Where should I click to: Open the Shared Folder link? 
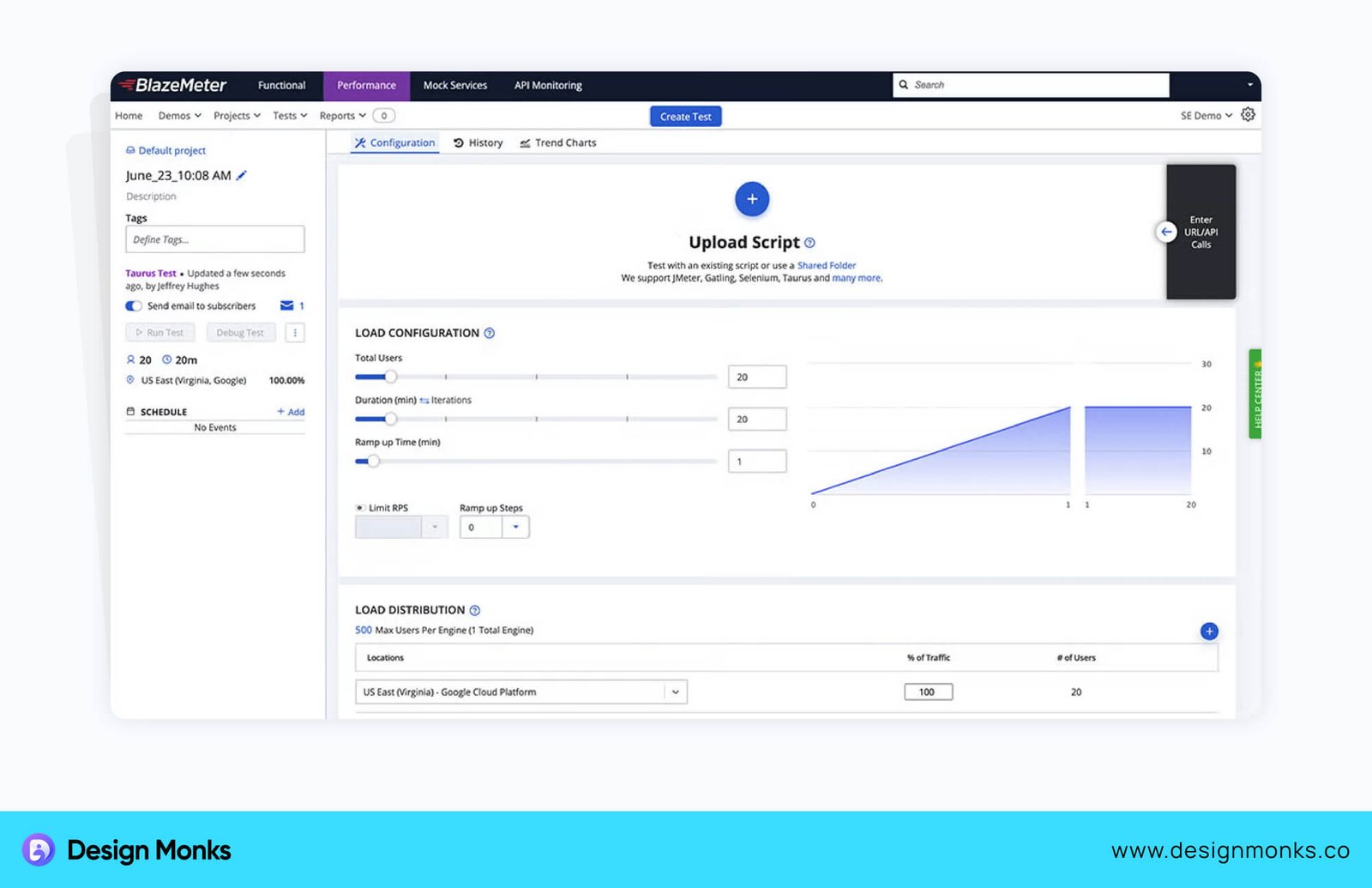click(827, 265)
